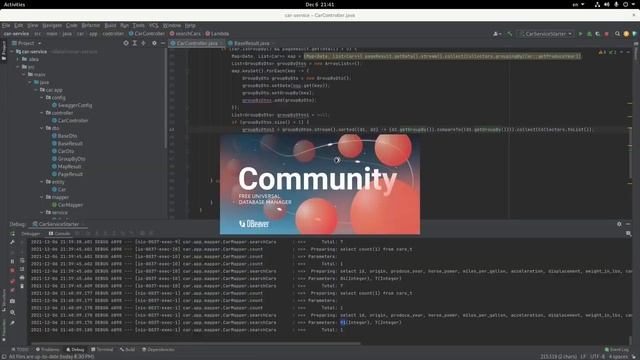Click the green Run button in toolbar
The width and height of the screenshot is (640, 360).
[x=580, y=34]
